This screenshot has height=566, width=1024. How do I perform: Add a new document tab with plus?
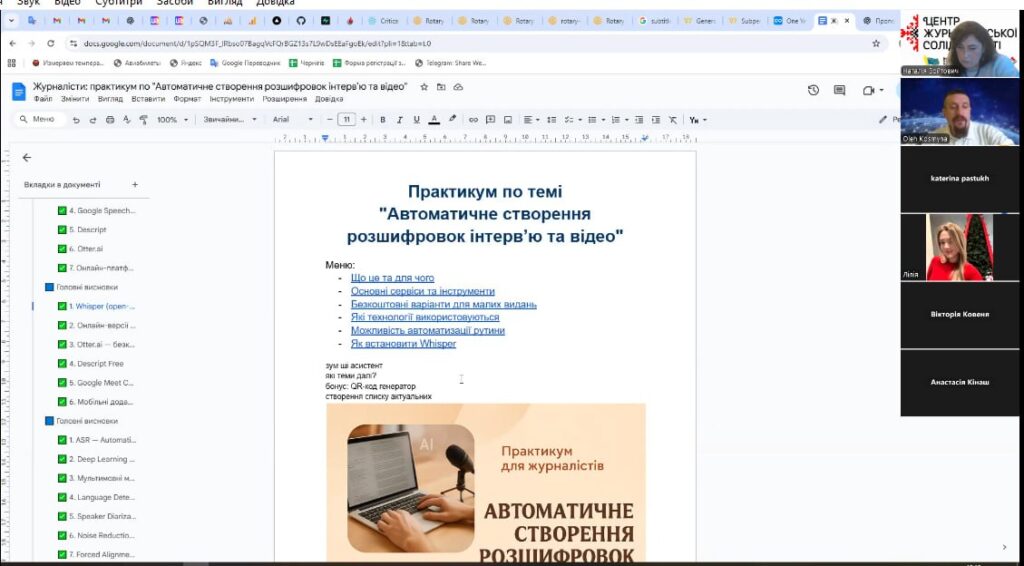point(135,185)
